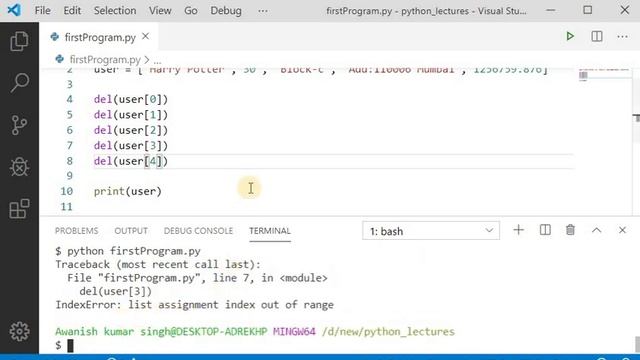Open the Go menu
Viewport: 640px width, 360px height.
pyautogui.click(x=191, y=11)
